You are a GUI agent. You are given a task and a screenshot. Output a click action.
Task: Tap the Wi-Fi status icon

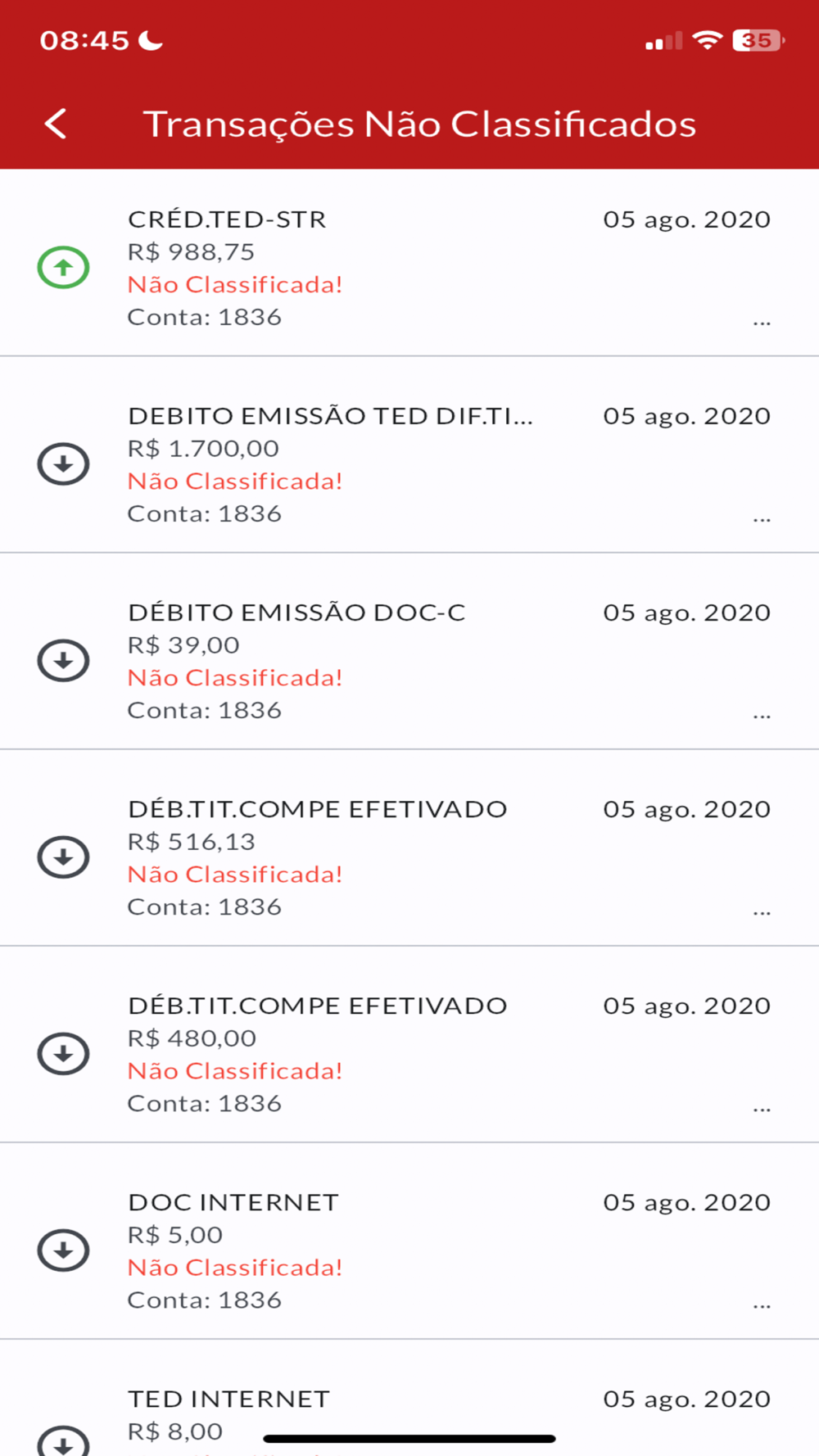point(707,39)
